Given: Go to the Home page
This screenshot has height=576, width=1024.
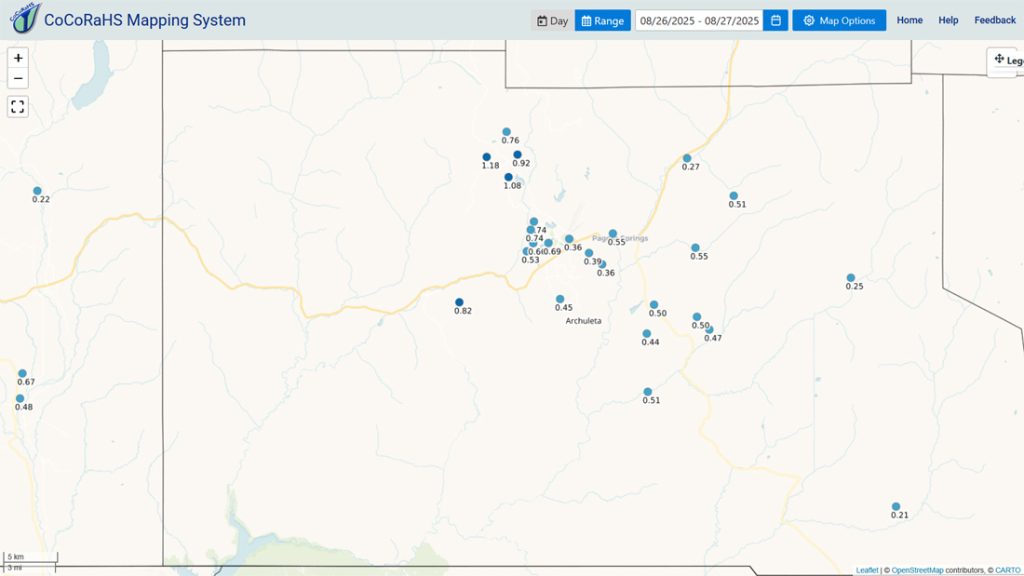Looking at the screenshot, I should click(x=910, y=20).
